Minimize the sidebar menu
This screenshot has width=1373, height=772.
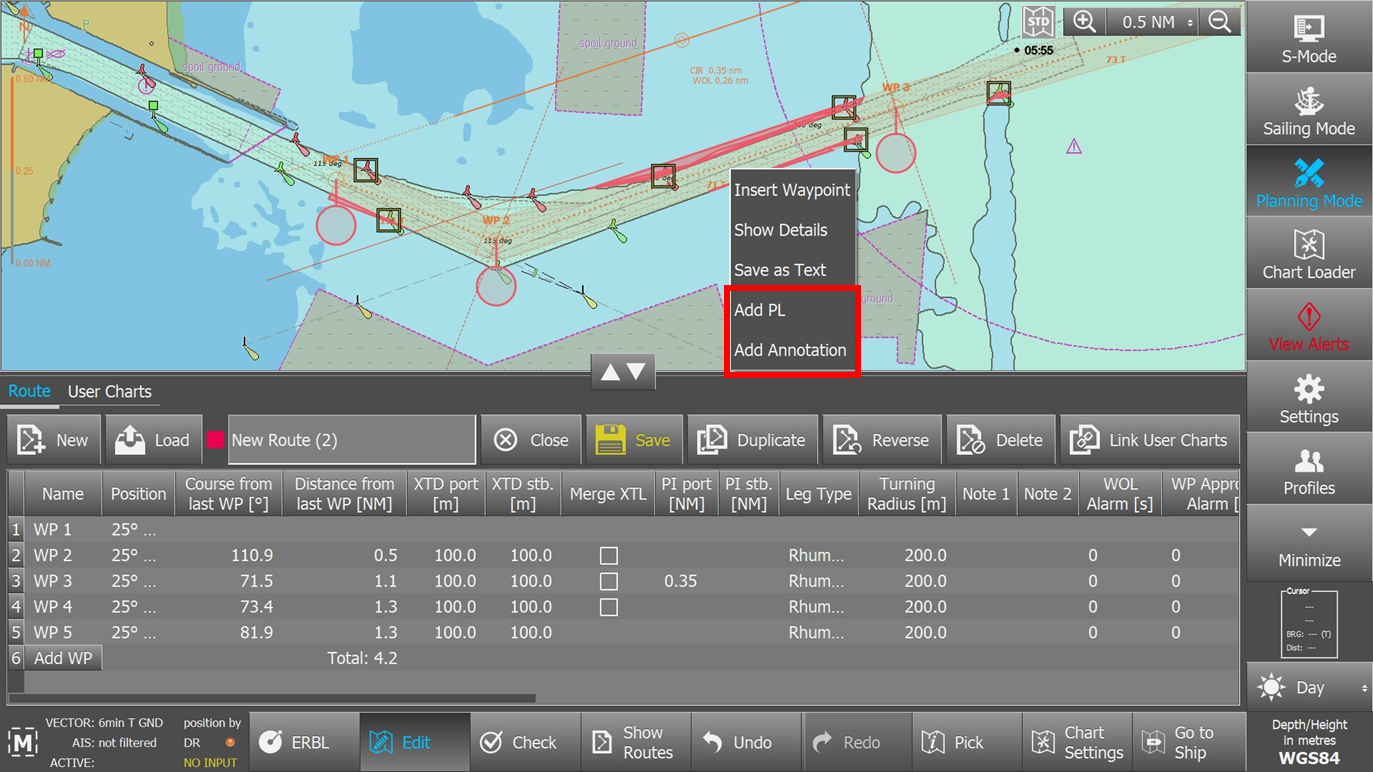pyautogui.click(x=1309, y=542)
